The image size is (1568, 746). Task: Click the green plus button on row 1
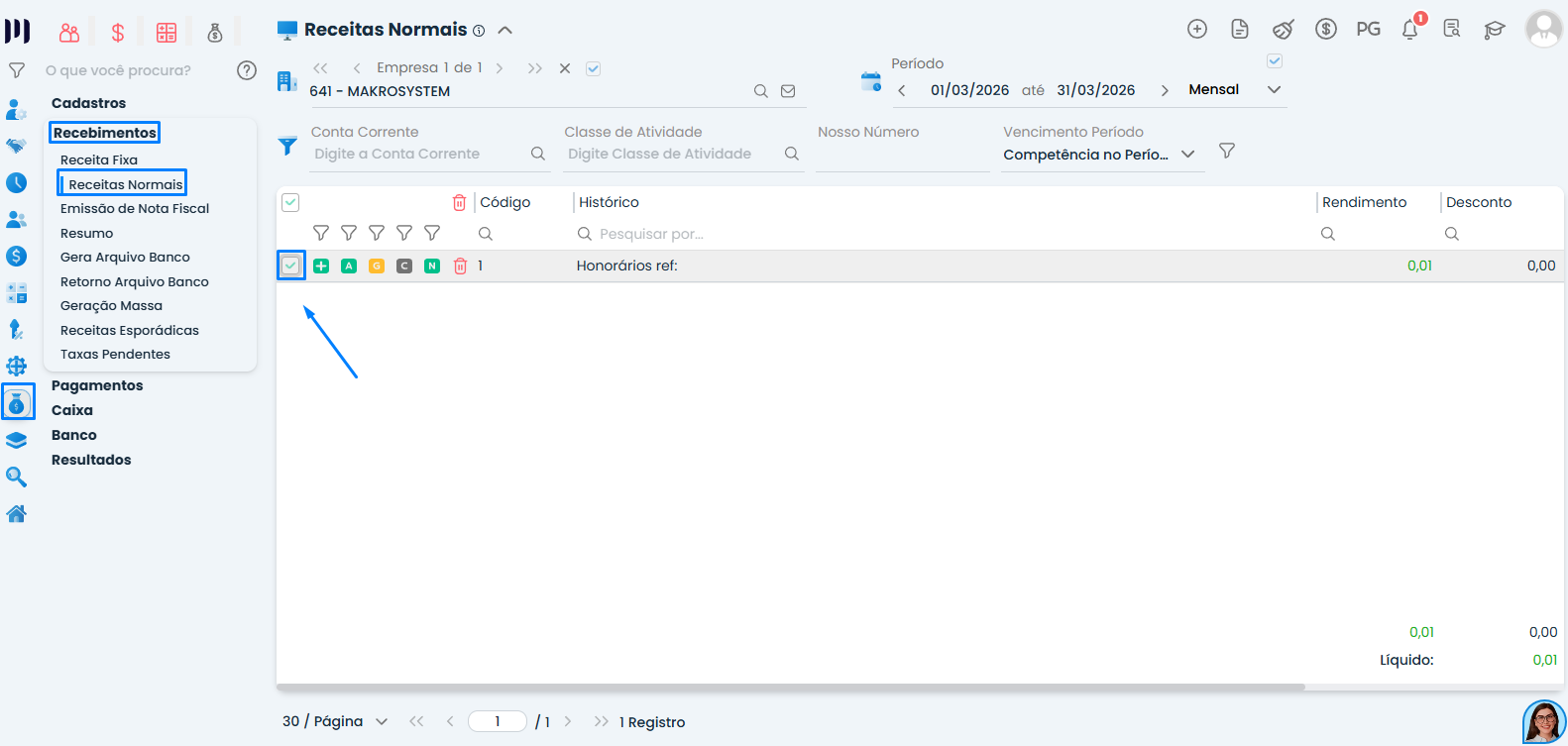[x=321, y=266]
